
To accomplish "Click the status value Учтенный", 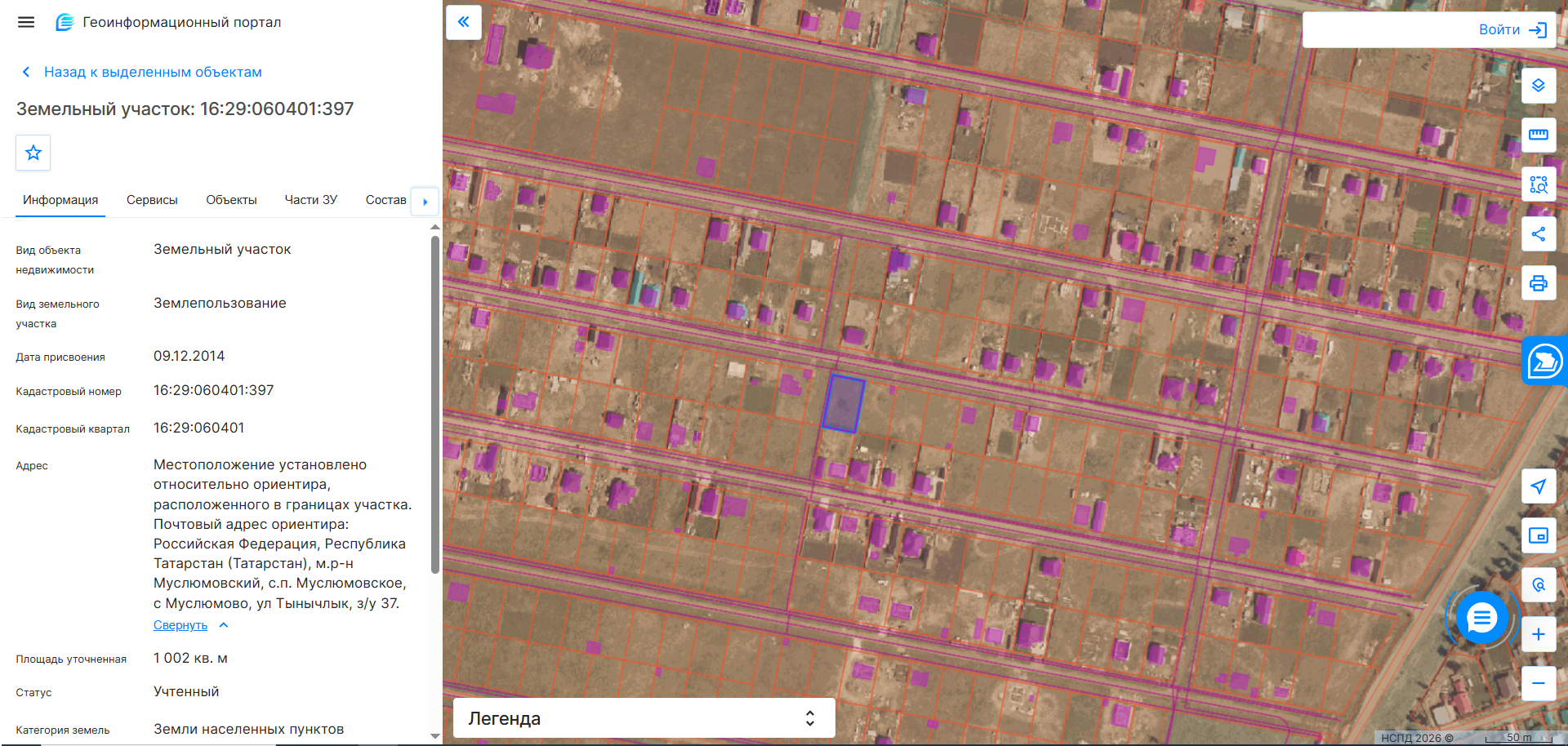I will [186, 692].
